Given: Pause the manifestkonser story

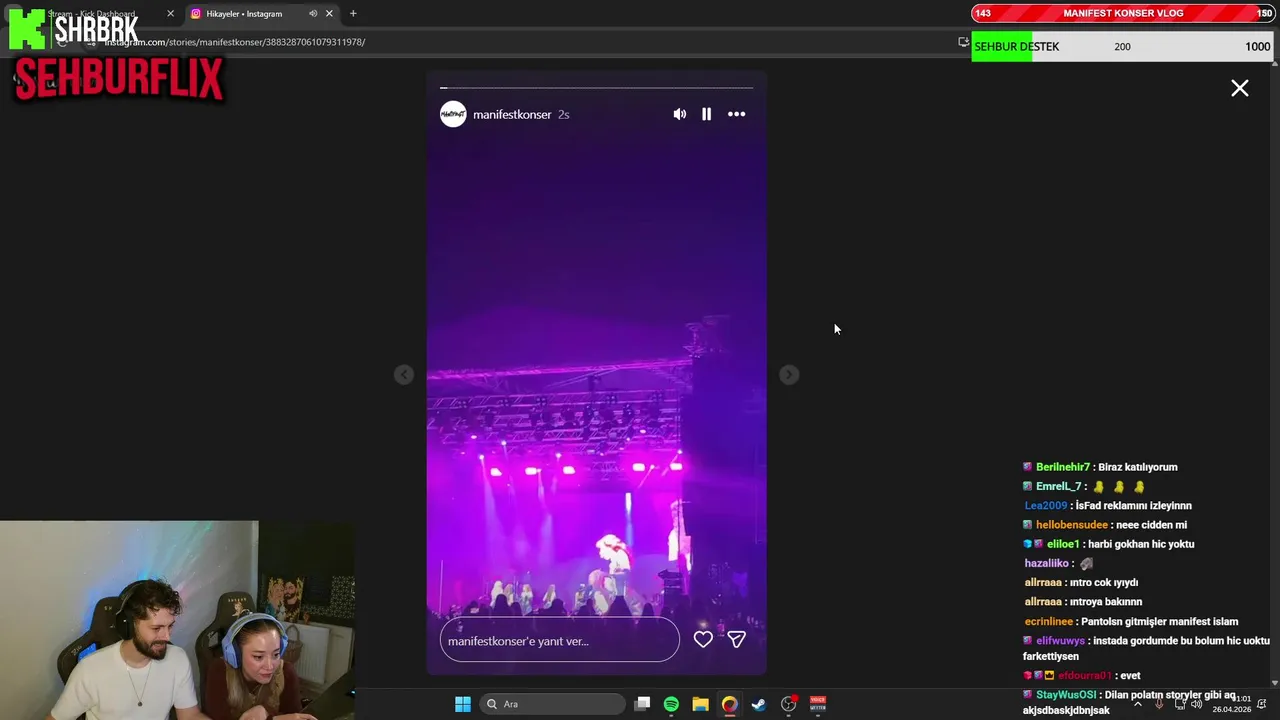Looking at the screenshot, I should [x=706, y=114].
